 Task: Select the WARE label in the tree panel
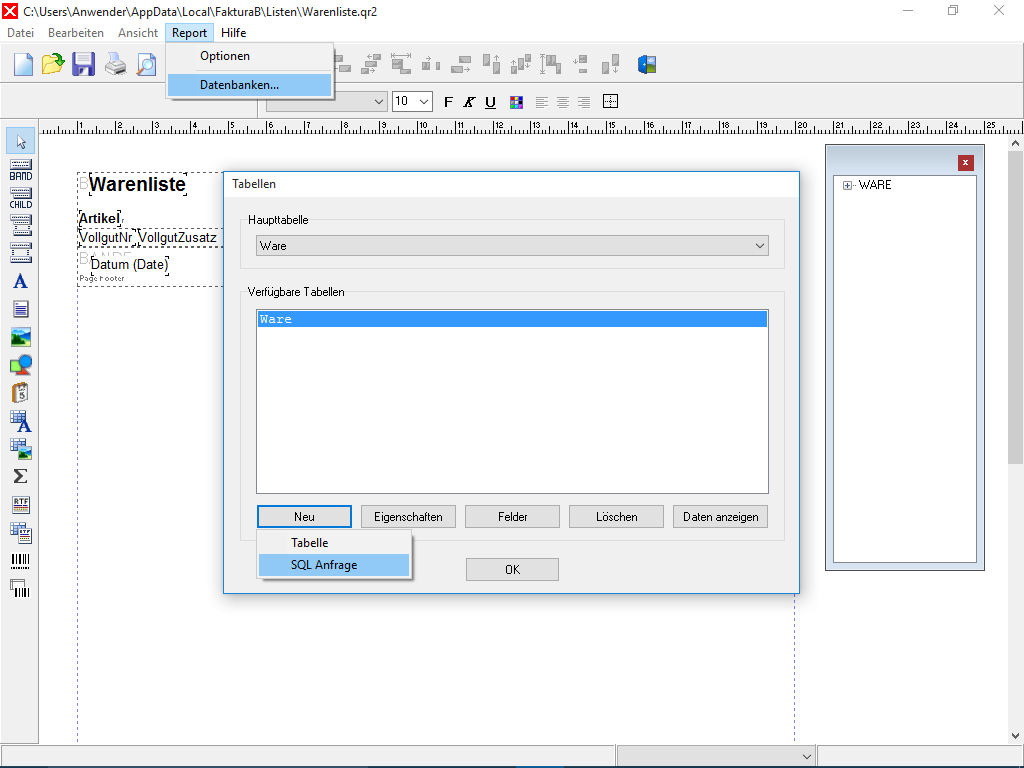tap(875, 185)
